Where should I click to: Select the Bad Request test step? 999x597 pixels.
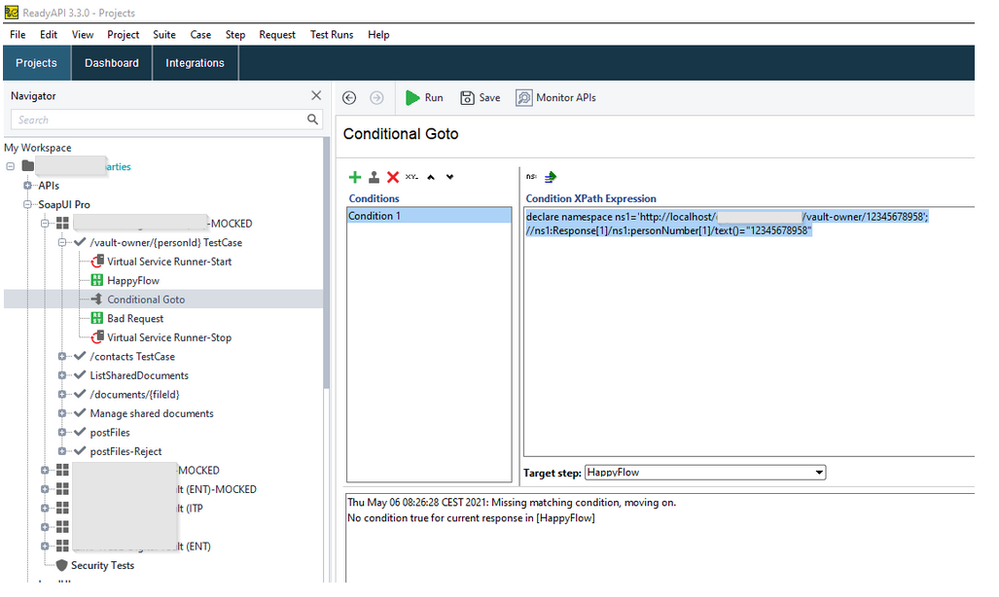(x=135, y=319)
